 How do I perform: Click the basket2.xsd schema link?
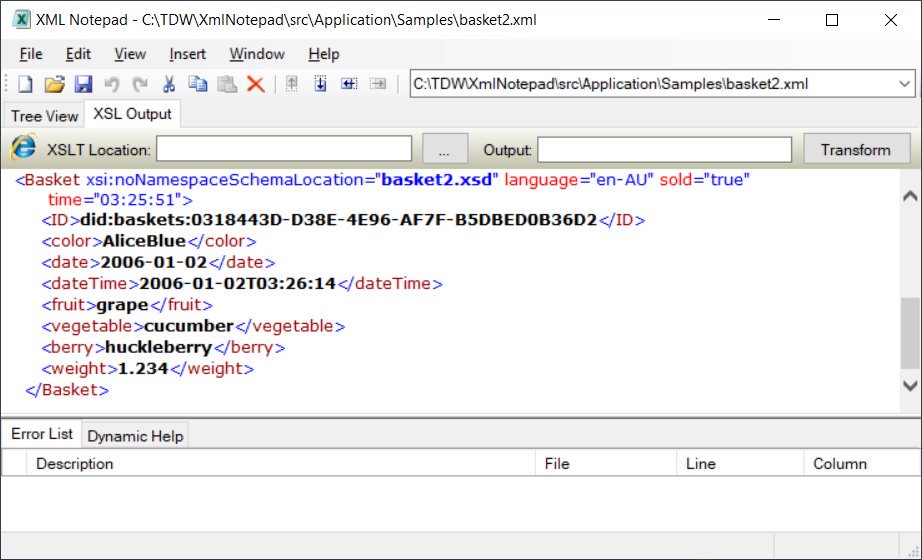tap(436, 179)
